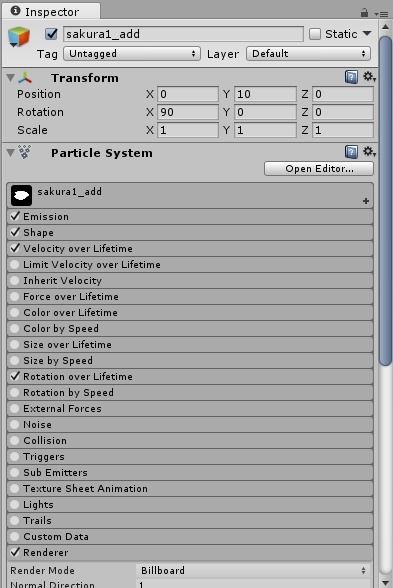The height and width of the screenshot is (588, 393).
Task: Disable Rotation over Lifetime module checkmark
Action: coord(15,376)
